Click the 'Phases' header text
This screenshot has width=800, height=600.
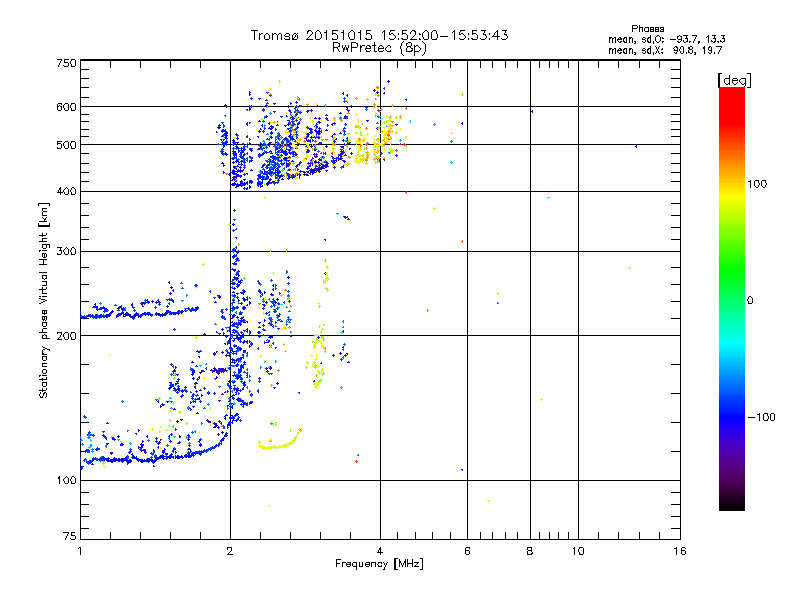pos(647,29)
